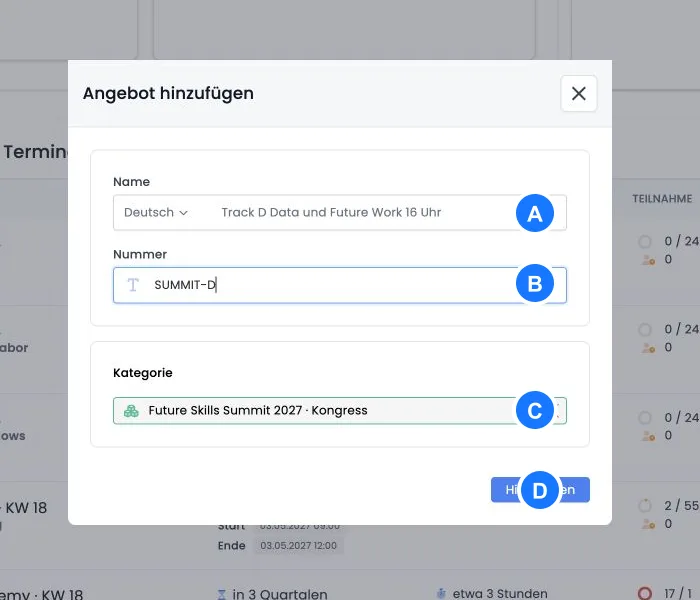
Task: Click the green category cubes icon
Action: tap(131, 411)
